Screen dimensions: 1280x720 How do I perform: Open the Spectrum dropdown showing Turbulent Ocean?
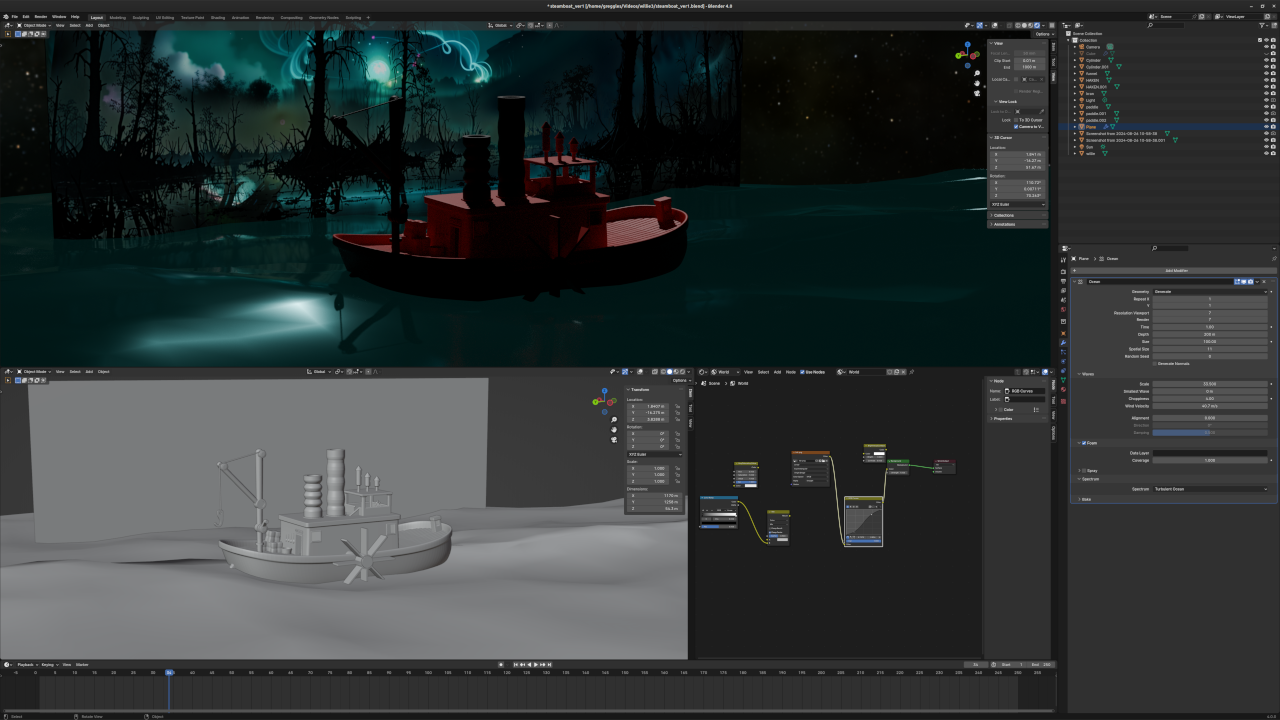[x=1211, y=489]
